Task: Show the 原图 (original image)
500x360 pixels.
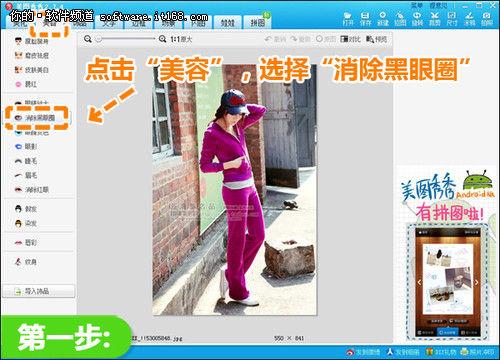Action: 326,39
